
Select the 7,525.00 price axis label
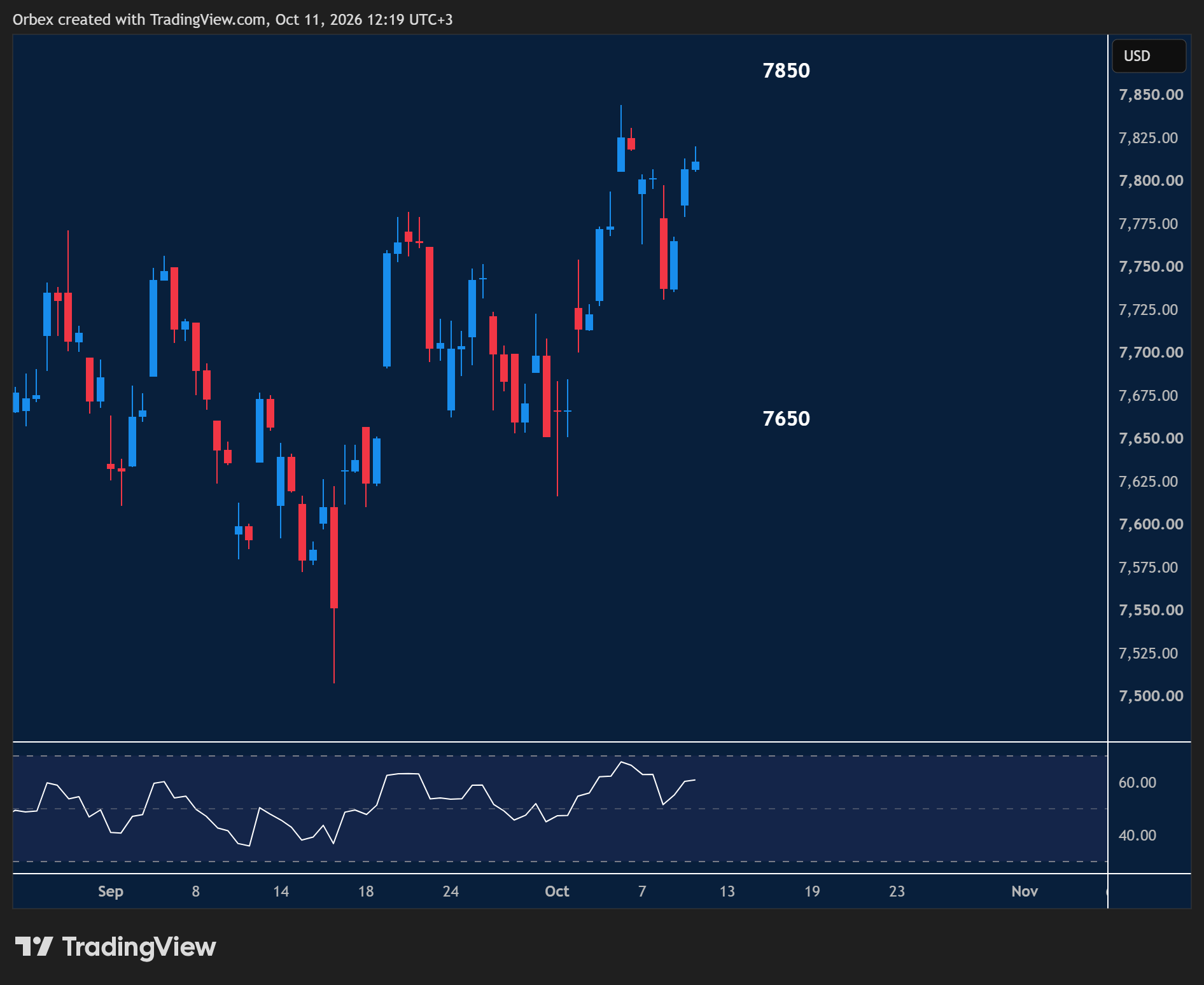[1148, 653]
